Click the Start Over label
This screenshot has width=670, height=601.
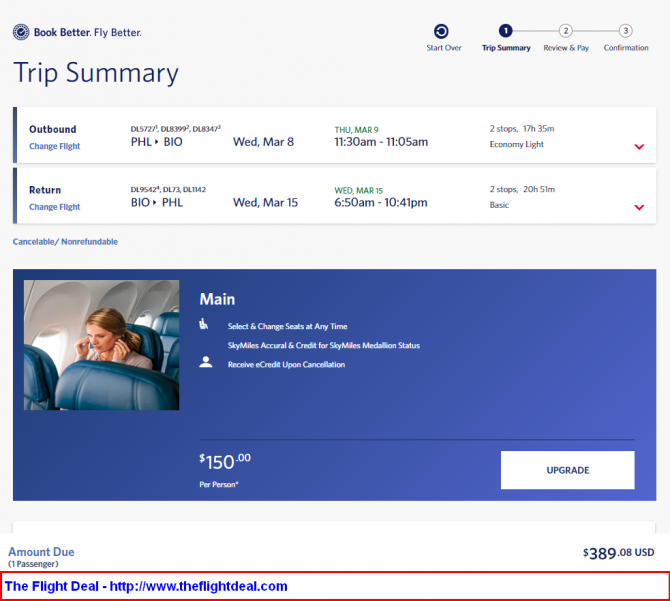click(444, 48)
